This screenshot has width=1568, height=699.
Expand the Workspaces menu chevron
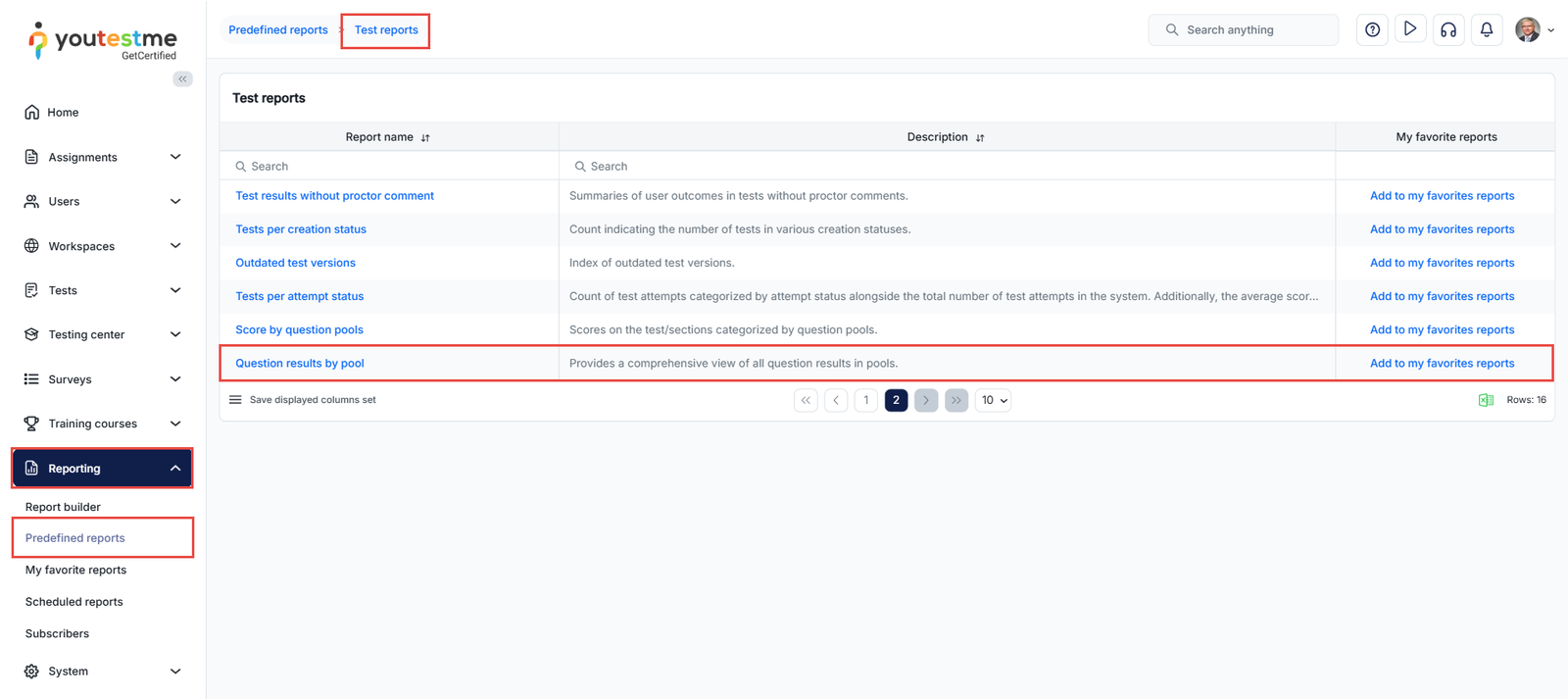coord(175,246)
